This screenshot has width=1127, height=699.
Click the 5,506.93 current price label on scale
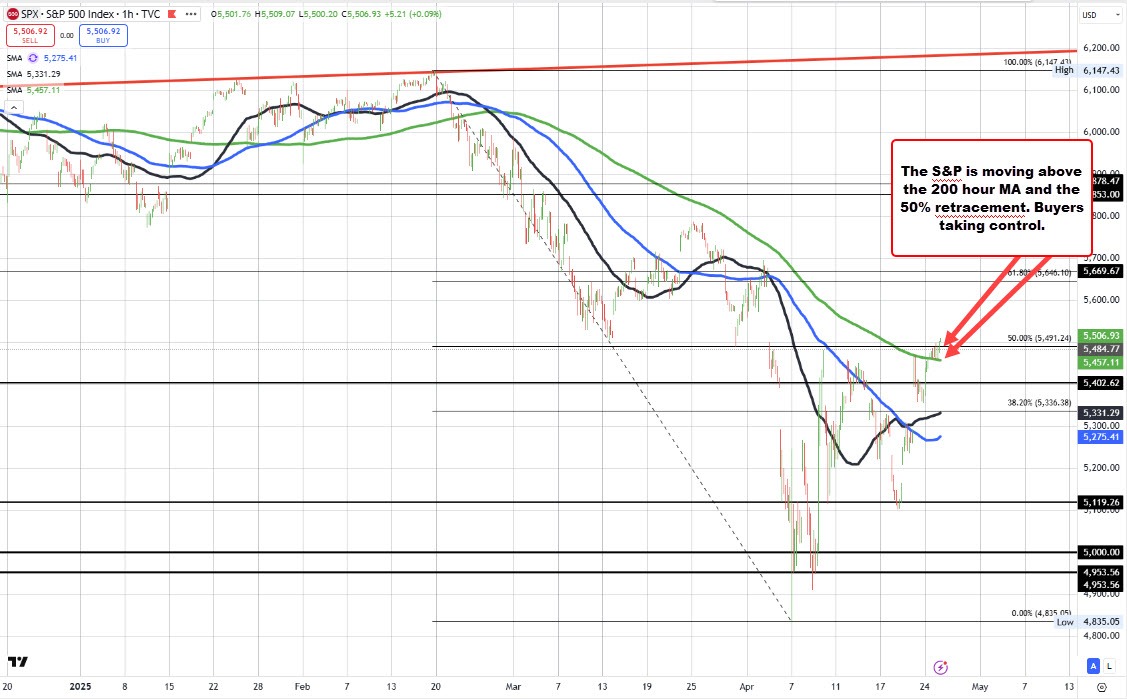click(1100, 336)
